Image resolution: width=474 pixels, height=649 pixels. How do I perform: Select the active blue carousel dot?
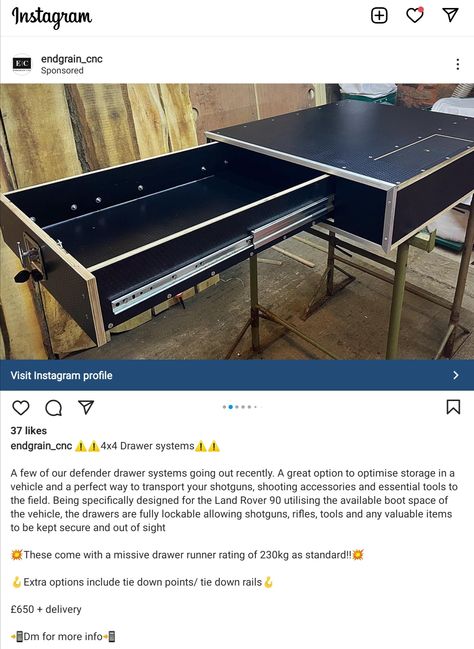pyautogui.click(x=231, y=407)
